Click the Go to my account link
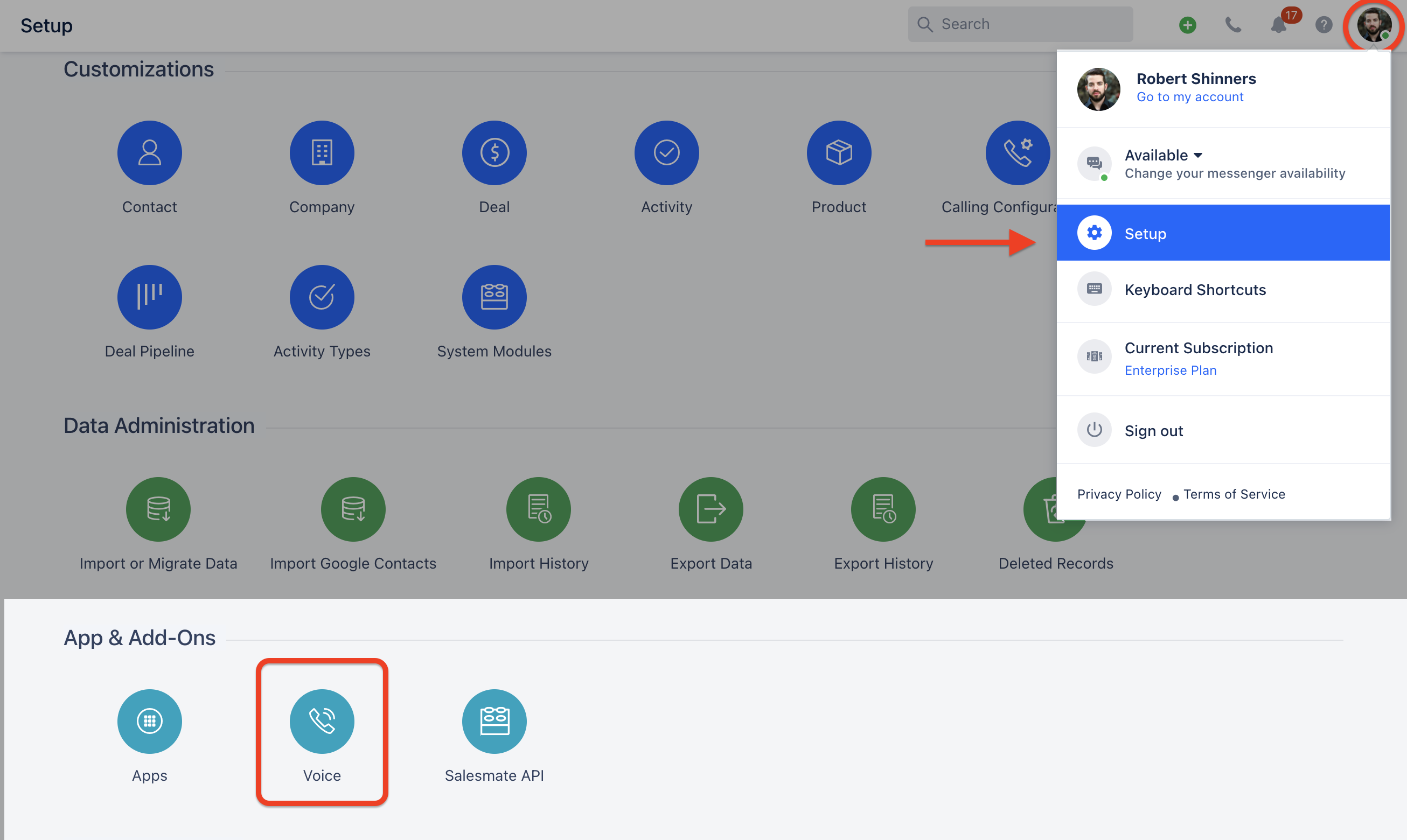Screen dimensions: 1407x840 pos(1189,97)
